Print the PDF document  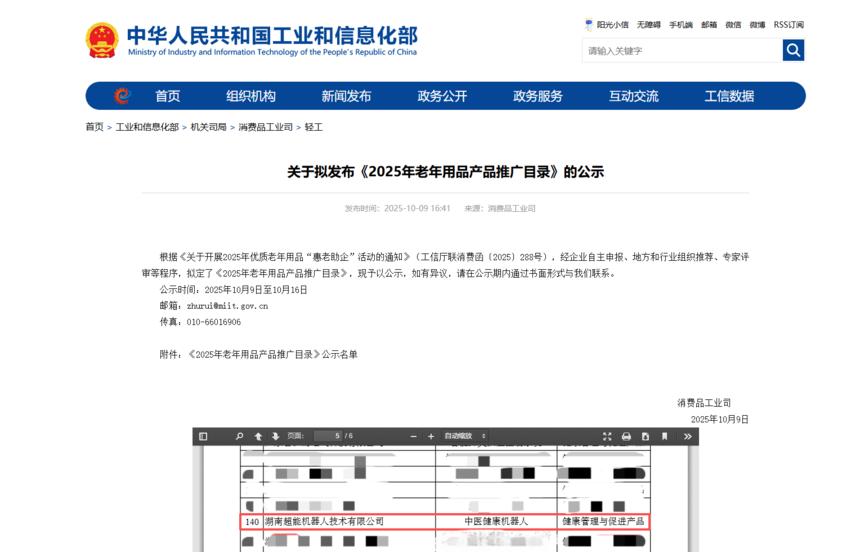tap(626, 436)
